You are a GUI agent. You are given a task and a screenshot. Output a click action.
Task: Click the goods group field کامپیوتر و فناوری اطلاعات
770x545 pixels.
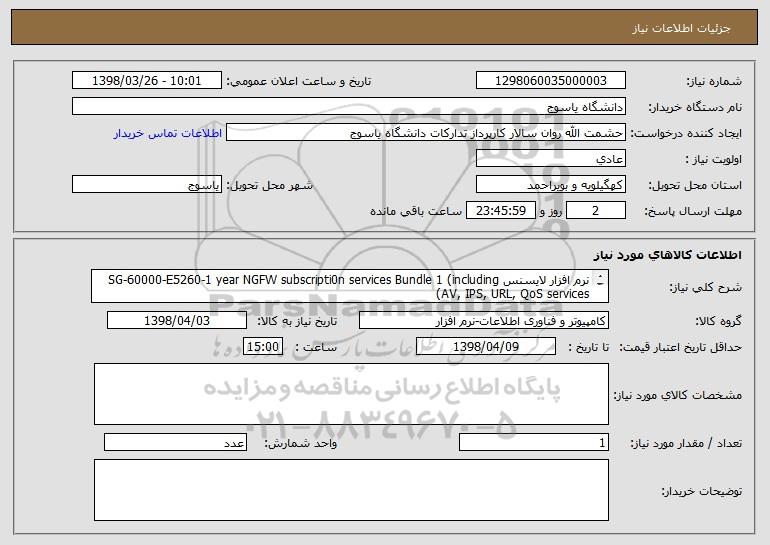tap(484, 321)
